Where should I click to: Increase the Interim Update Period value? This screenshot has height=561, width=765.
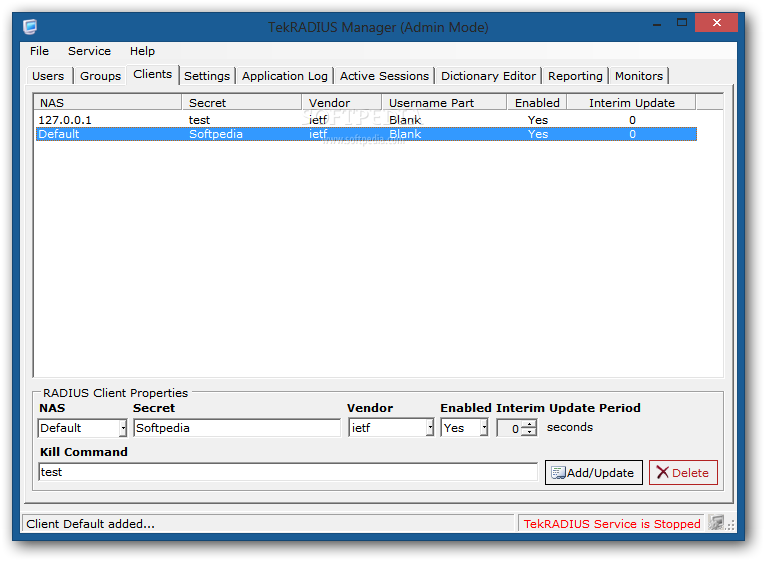click(x=530, y=424)
